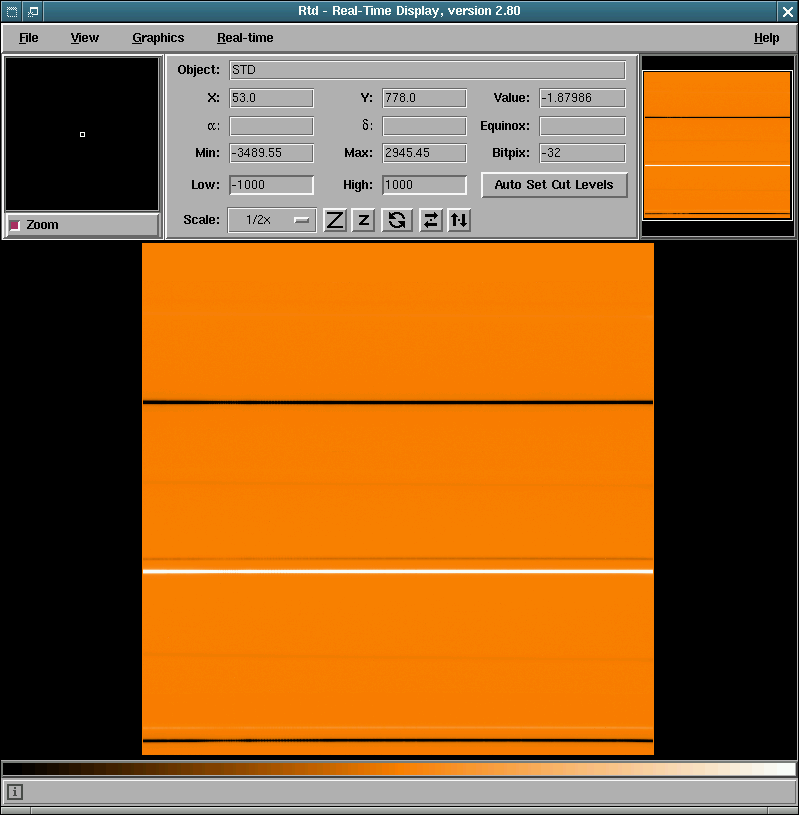
Task: Open the Graphics menu
Action: coord(158,38)
